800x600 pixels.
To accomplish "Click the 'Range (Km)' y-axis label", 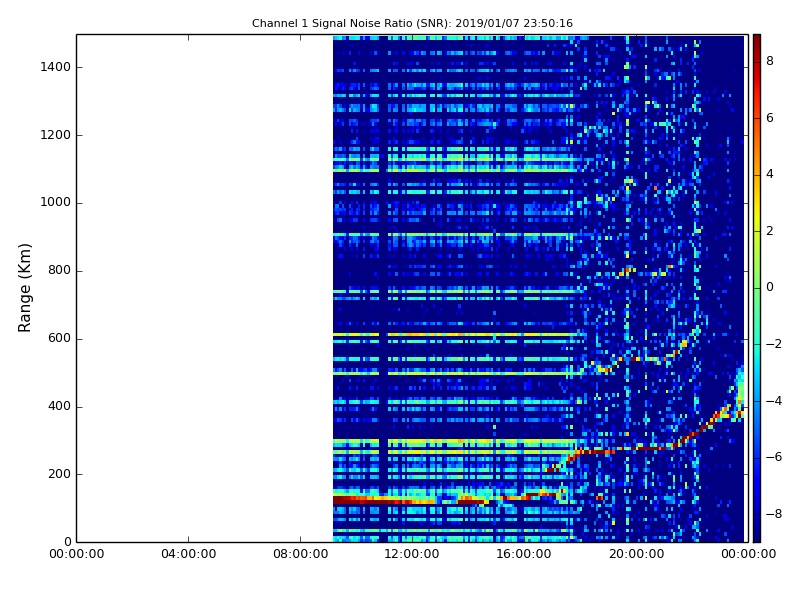I will [x=24, y=288].
